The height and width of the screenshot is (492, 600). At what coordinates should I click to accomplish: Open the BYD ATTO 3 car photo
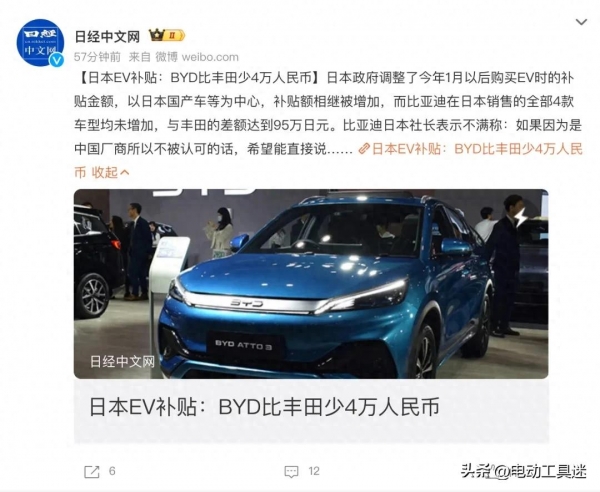click(311, 284)
